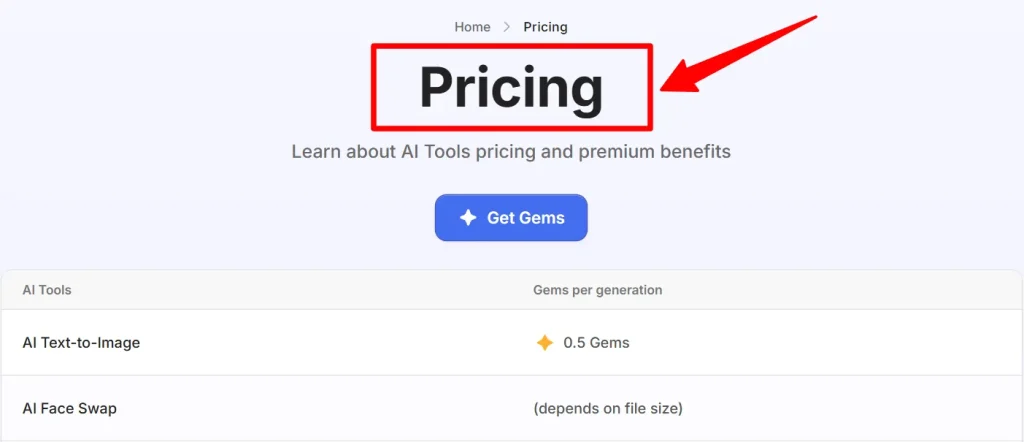The width and height of the screenshot is (1024, 442).
Task: Click the Home breadcrumb link
Action: coord(472,27)
